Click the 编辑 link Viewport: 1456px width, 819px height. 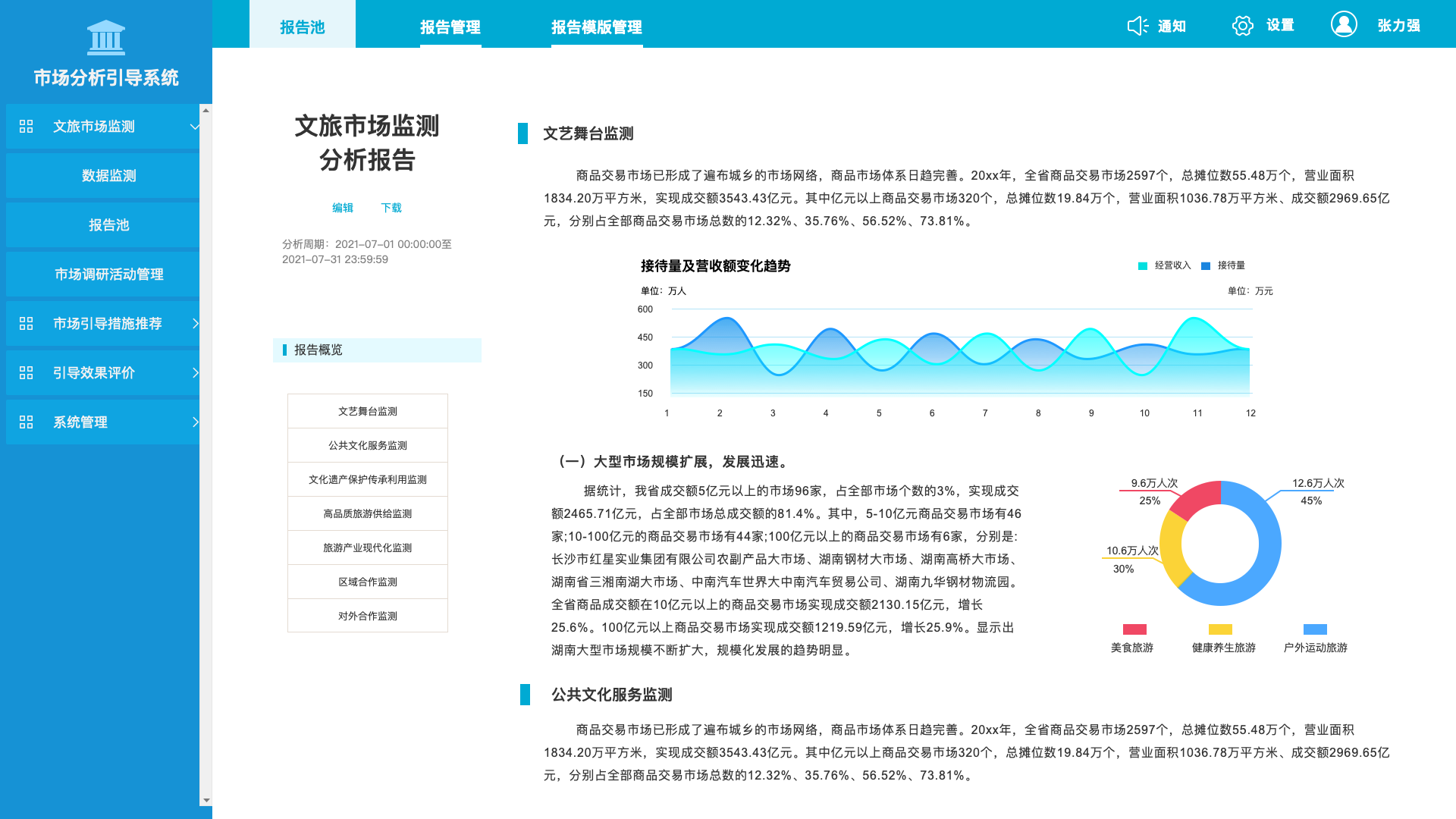[x=343, y=208]
